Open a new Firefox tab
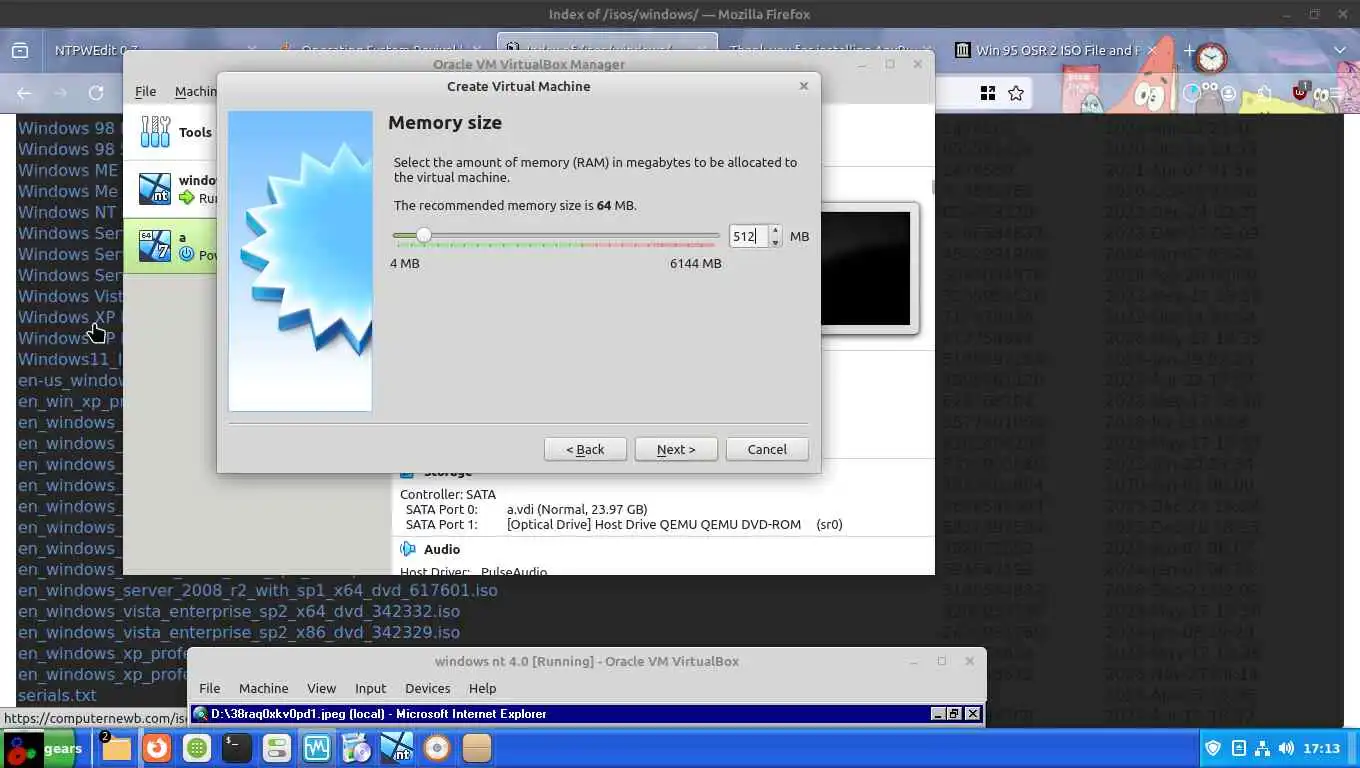This screenshot has height=768, width=1360. (1189, 50)
